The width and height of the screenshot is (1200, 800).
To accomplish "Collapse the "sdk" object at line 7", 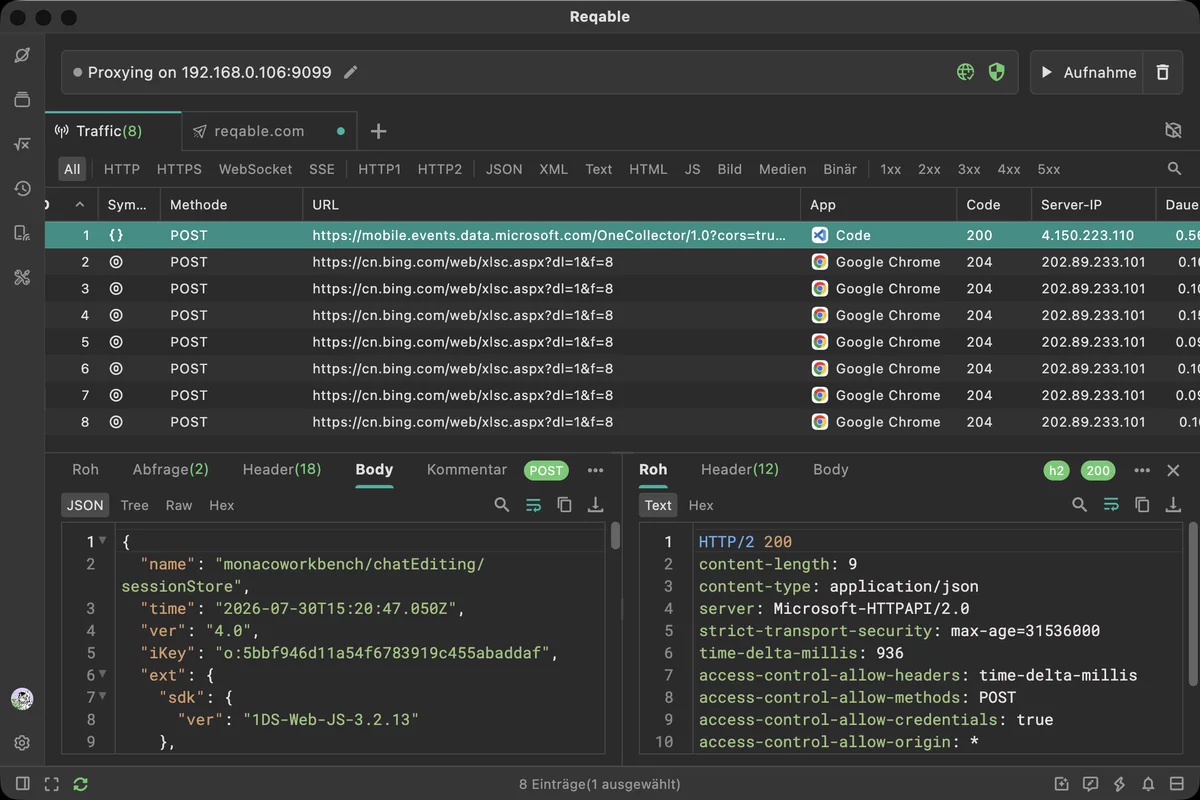I will [x=102, y=697].
